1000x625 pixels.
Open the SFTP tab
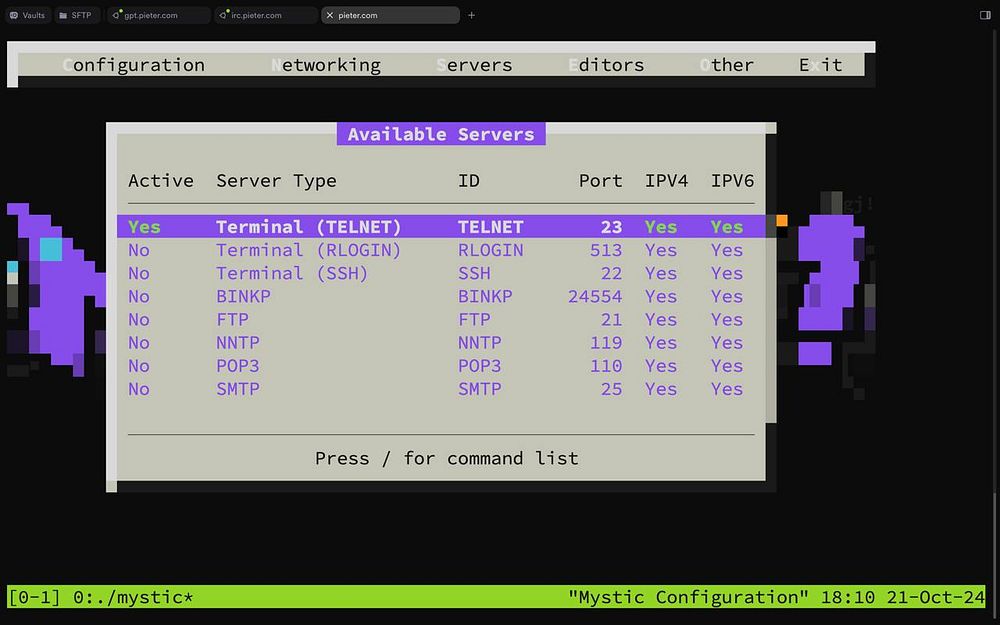pyautogui.click(x=77, y=15)
